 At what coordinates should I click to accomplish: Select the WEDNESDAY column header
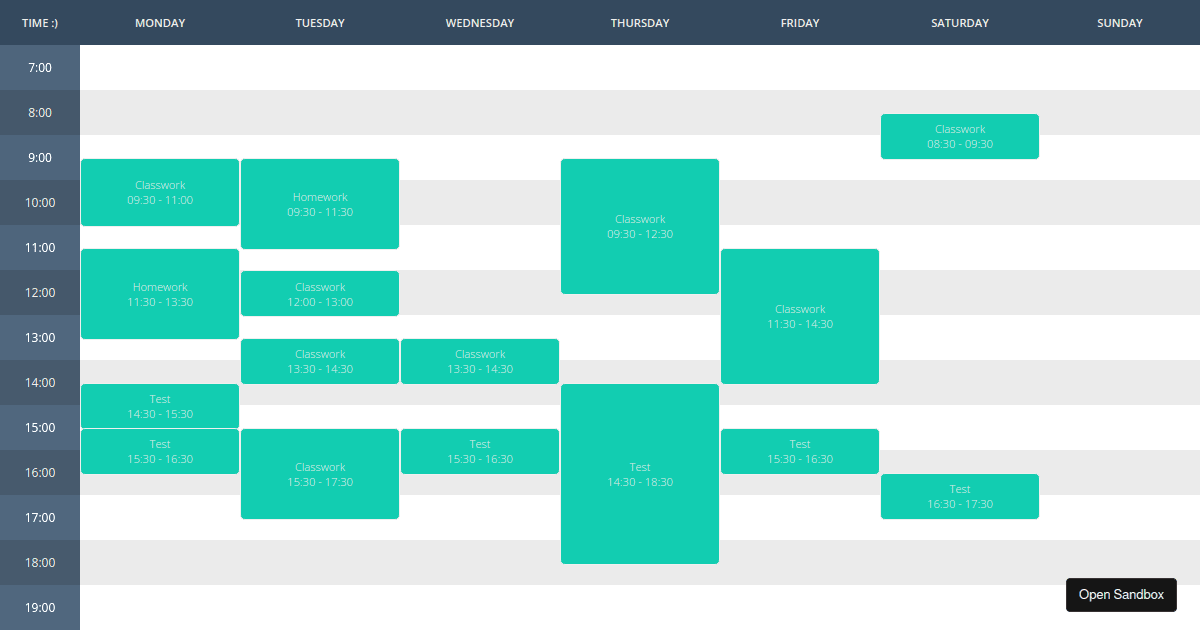479,22
